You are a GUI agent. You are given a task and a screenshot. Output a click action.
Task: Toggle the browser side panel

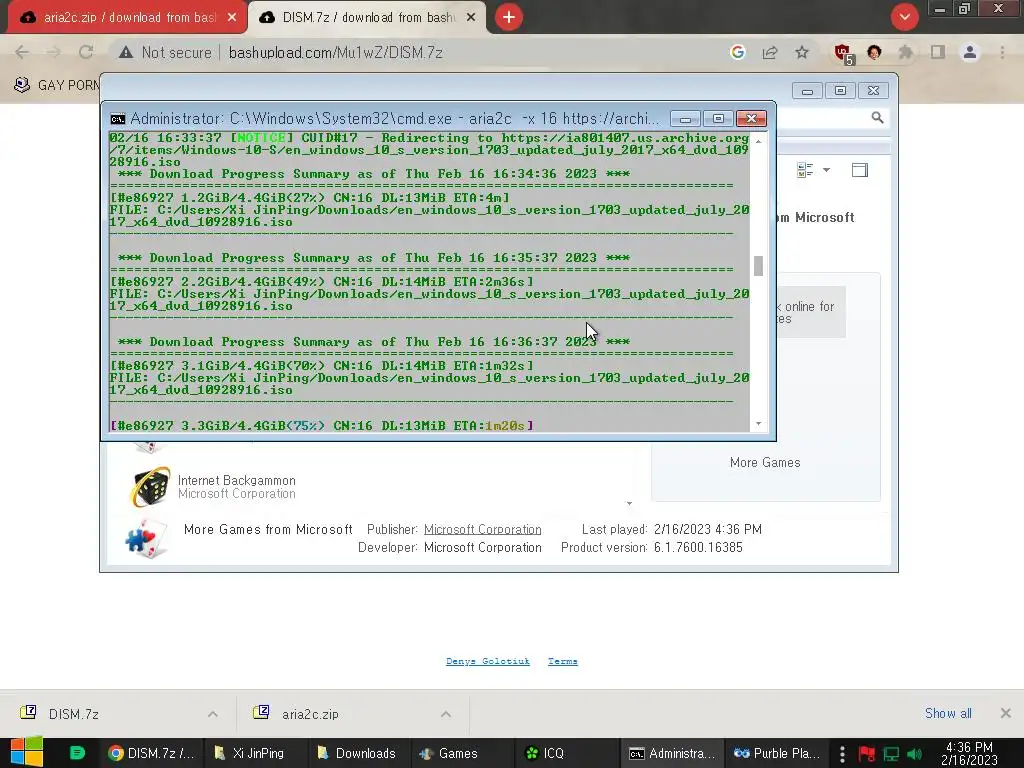tap(938, 52)
